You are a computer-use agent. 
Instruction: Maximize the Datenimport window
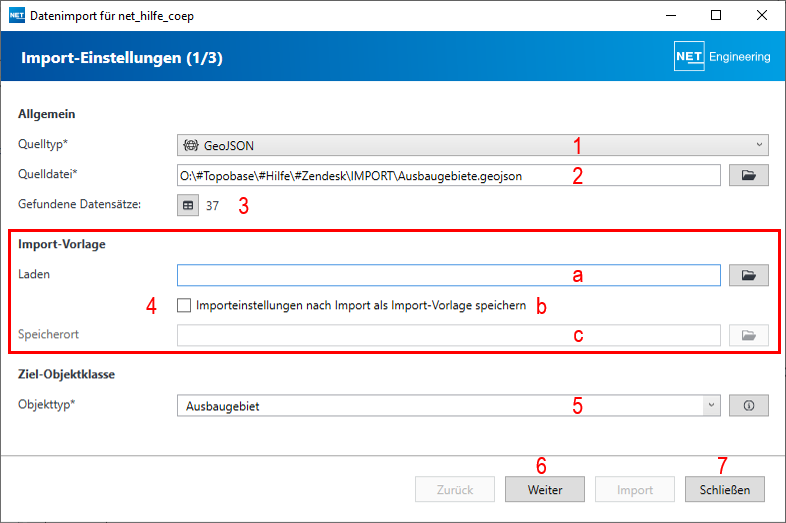[x=716, y=16]
